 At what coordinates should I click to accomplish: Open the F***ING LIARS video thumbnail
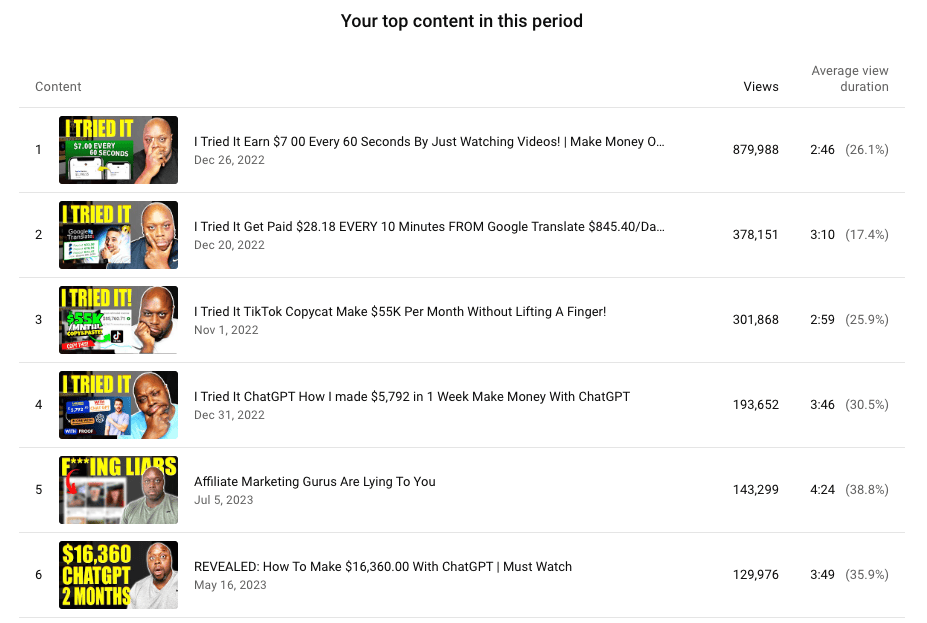point(118,489)
